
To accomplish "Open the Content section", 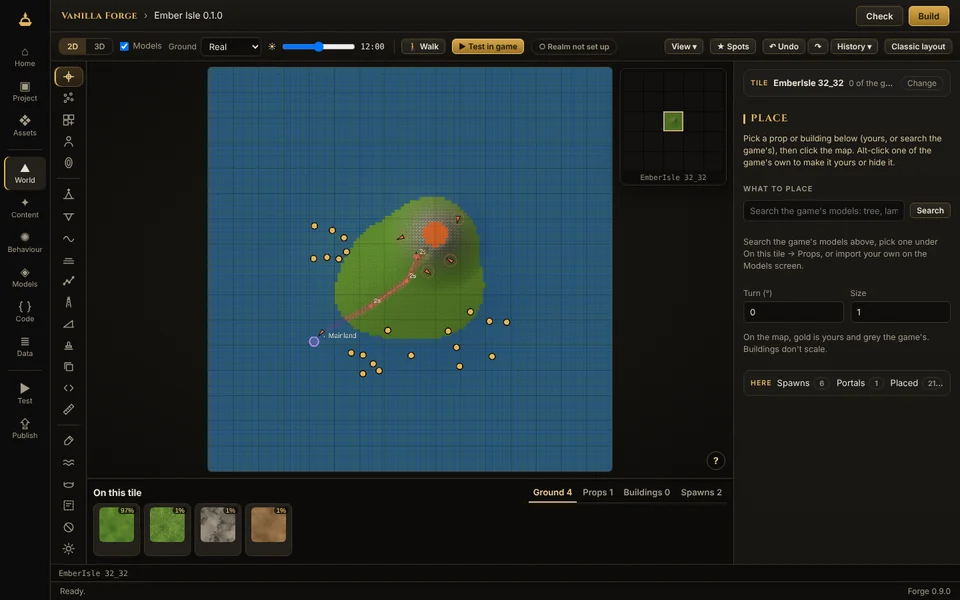I will (25, 208).
